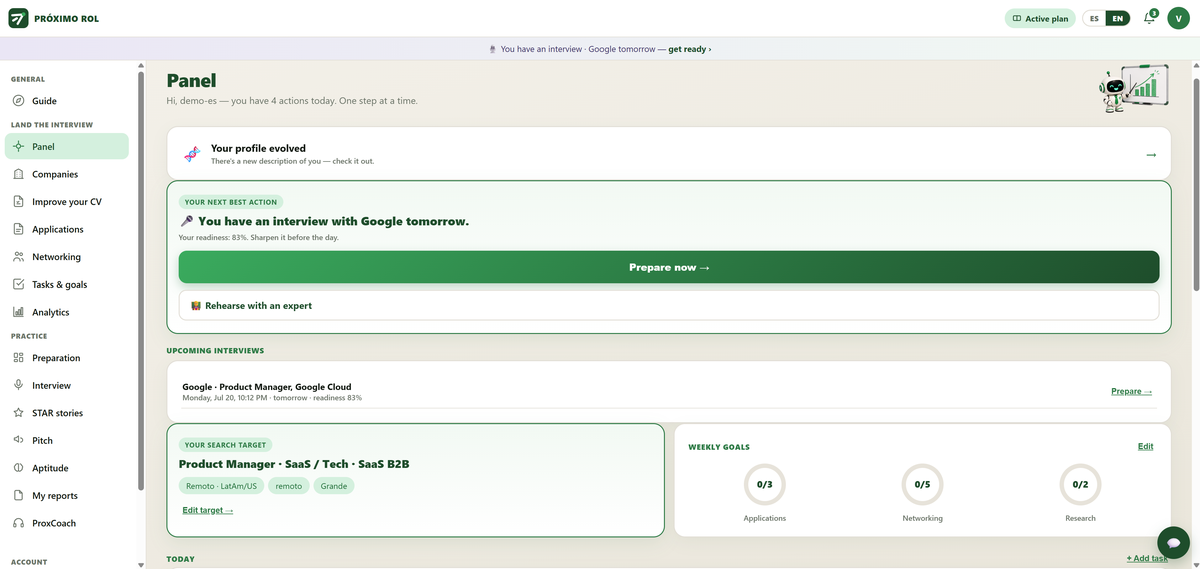This screenshot has width=1200, height=569.
Task: Open Companies in the sidebar
Action: coord(67,174)
